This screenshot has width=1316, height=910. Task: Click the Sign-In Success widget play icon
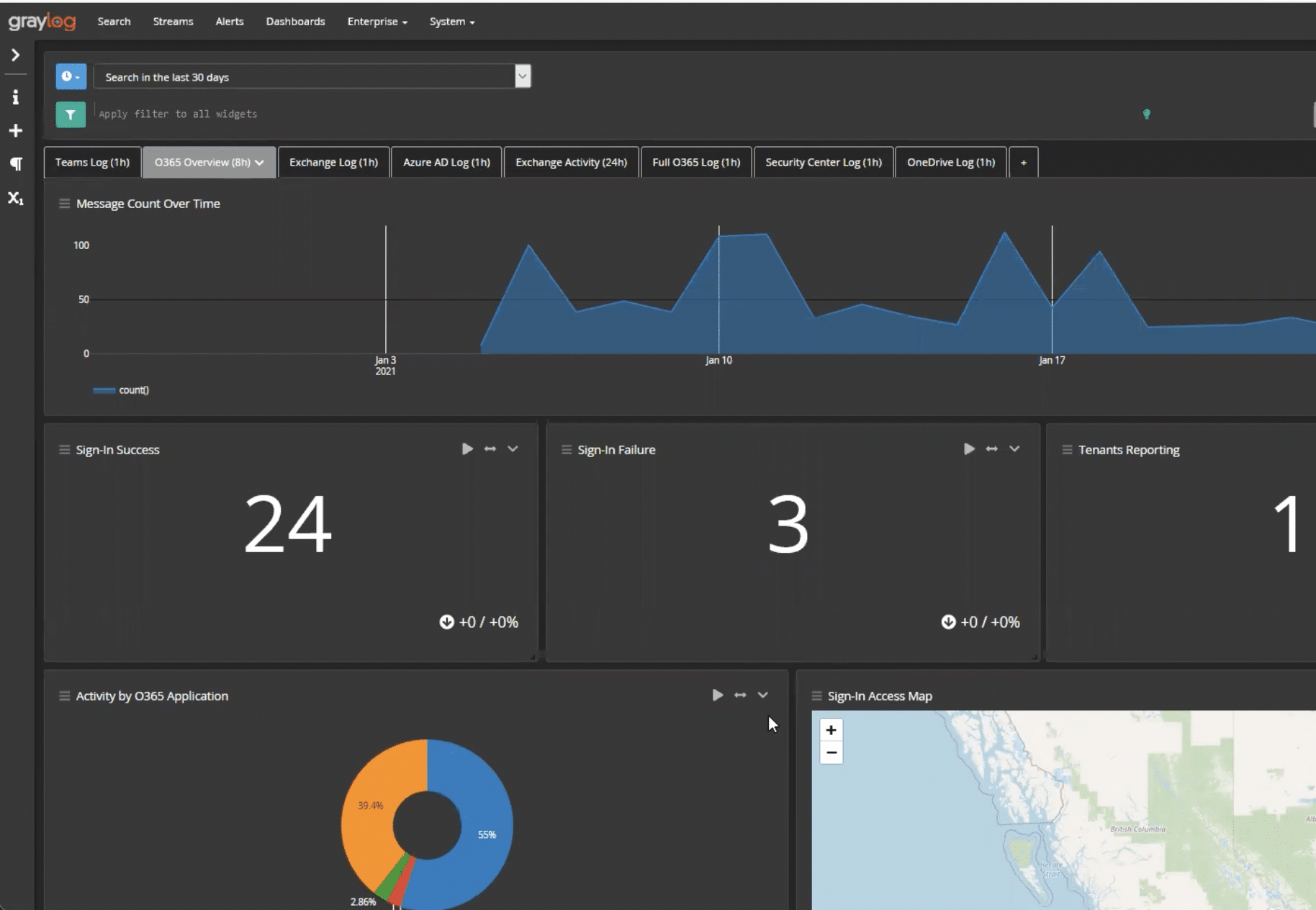[467, 449]
